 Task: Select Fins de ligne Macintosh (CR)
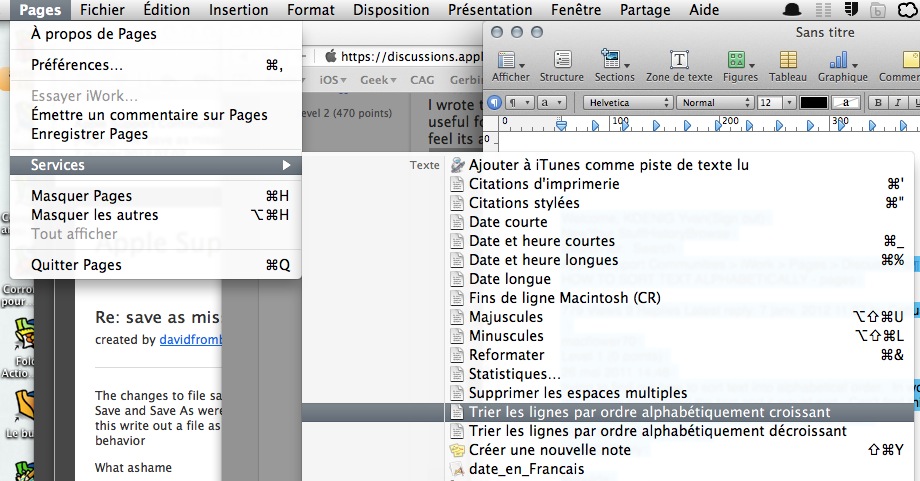(679, 298)
